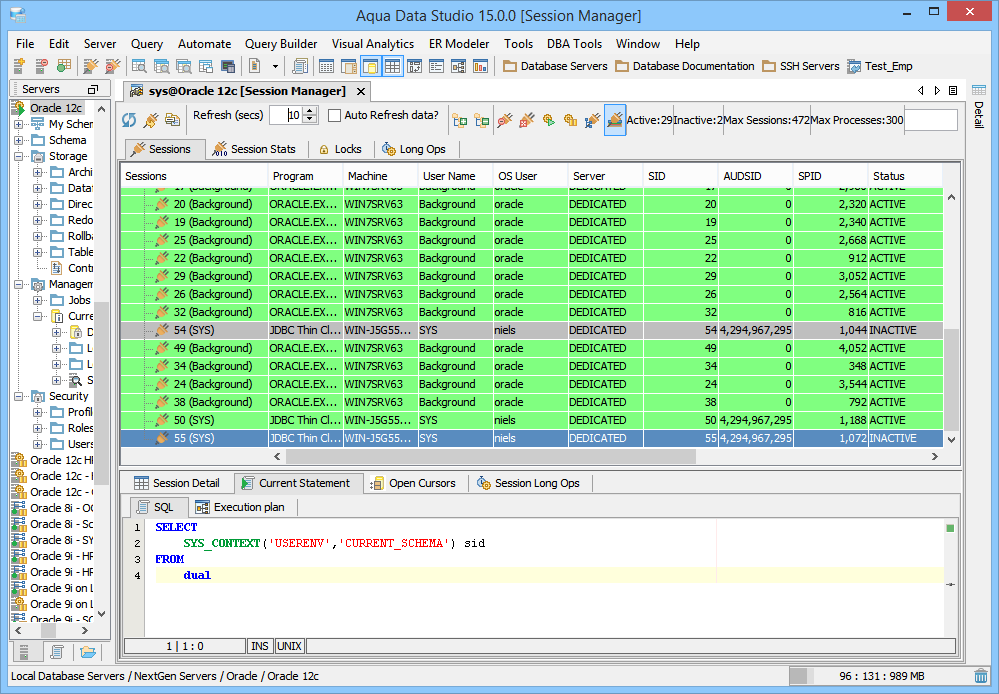Click the gear icon with green play arrow
The image size is (999, 694).
[548, 120]
